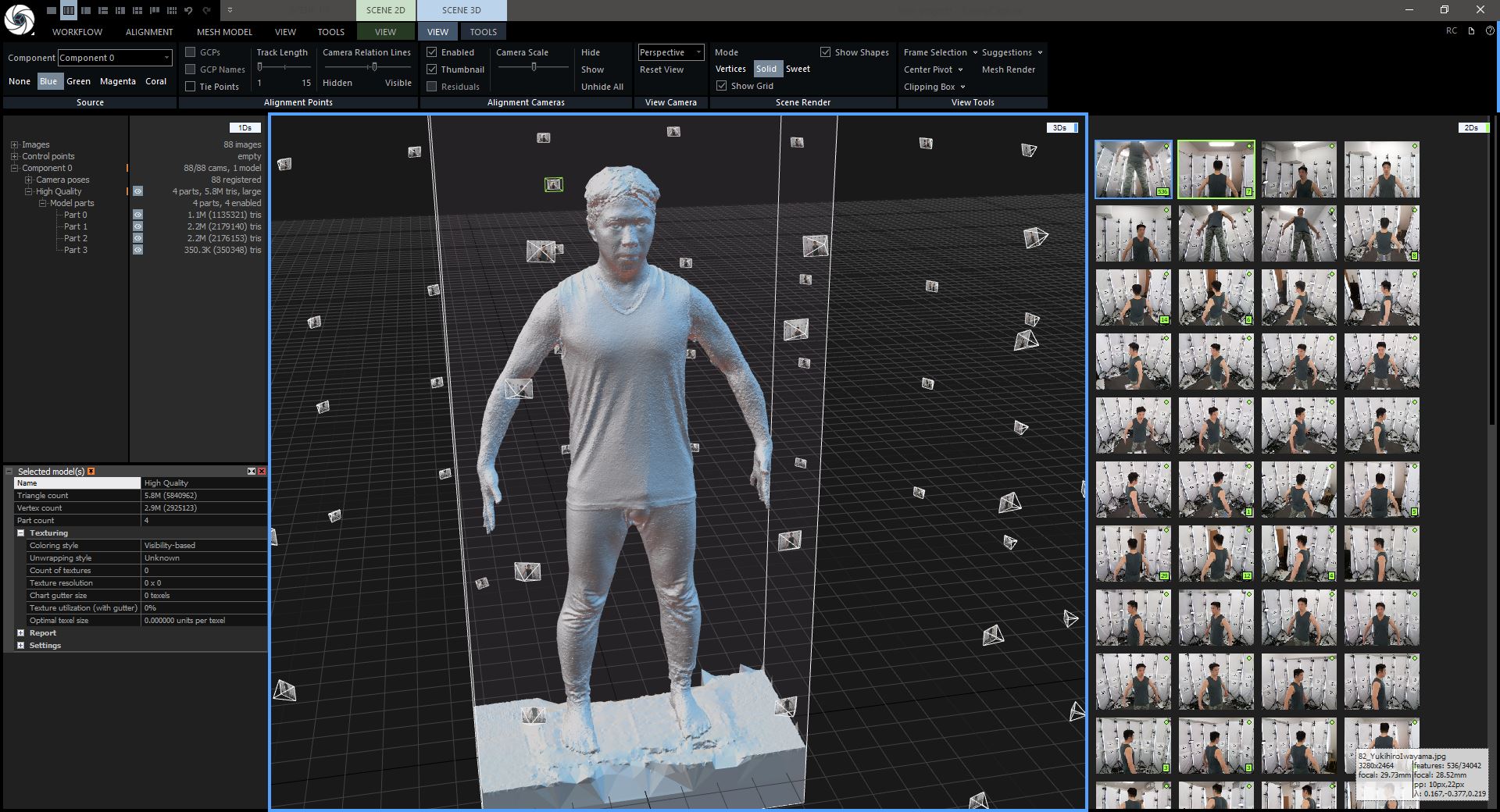Expand the Camera poses tree node
The width and height of the screenshot is (1500, 812).
pyautogui.click(x=28, y=180)
